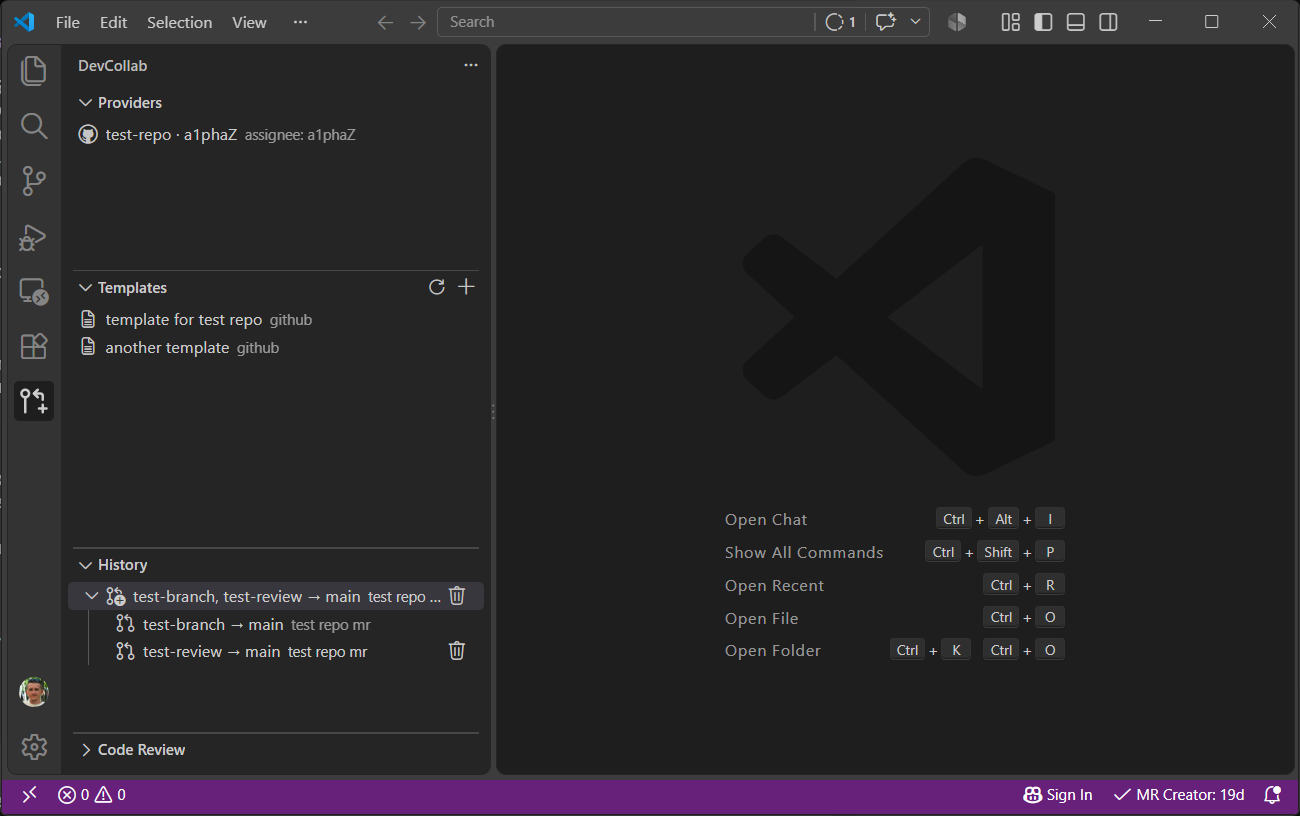Open the DevCollab panel more actions
Viewport: 1300px width, 816px height.
pos(471,66)
